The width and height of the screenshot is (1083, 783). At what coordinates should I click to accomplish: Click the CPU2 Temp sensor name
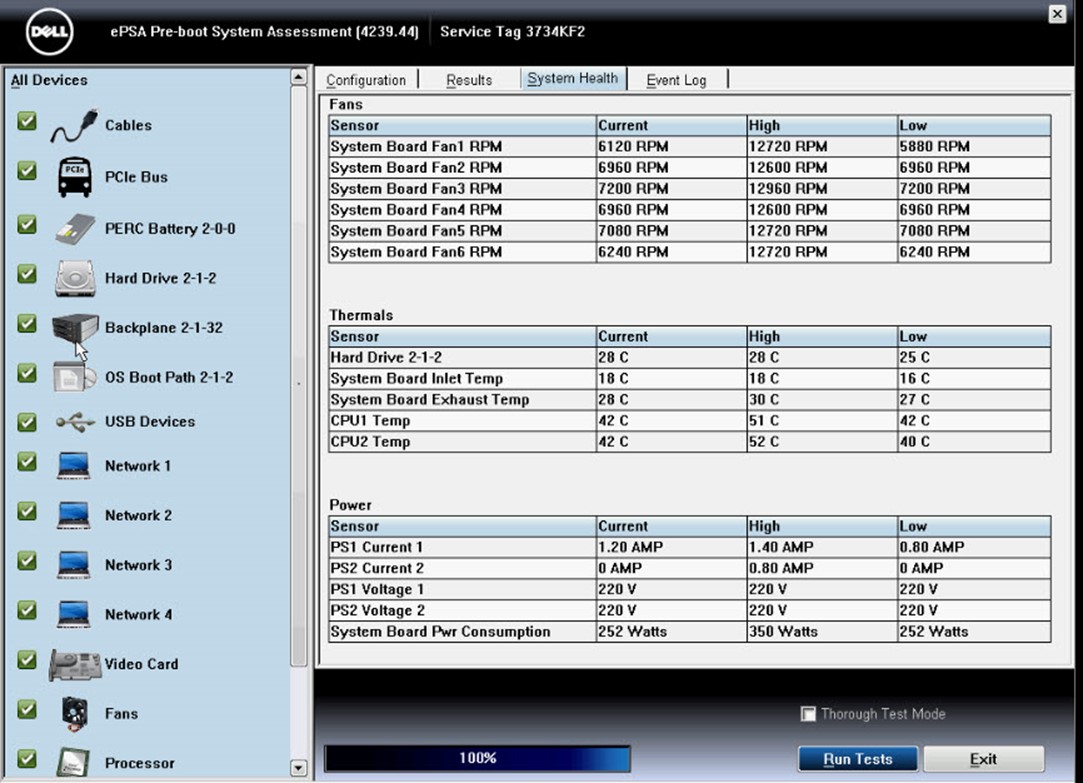click(370, 442)
